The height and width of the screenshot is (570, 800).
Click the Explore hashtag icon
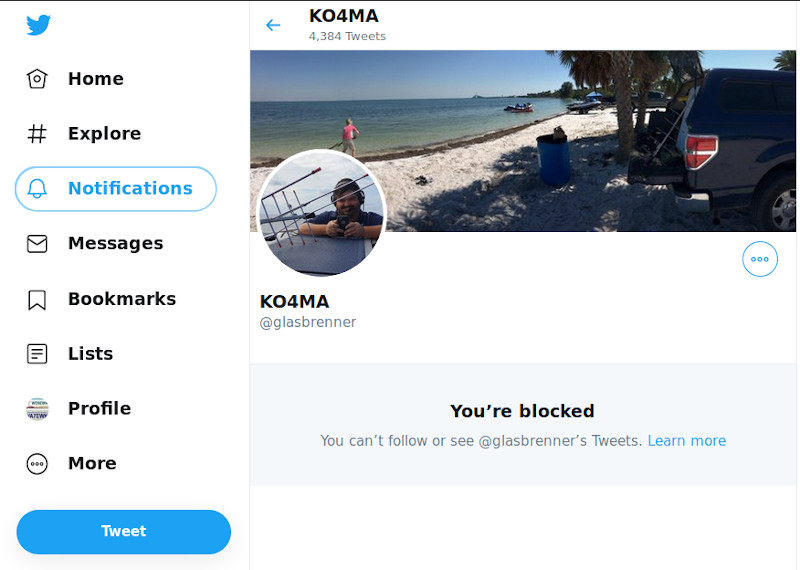click(x=37, y=134)
